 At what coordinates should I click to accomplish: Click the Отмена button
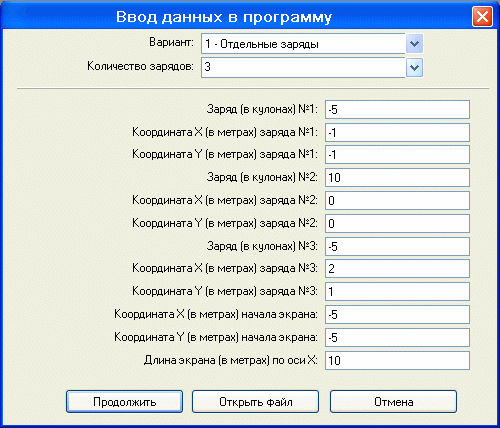pyautogui.click(x=393, y=402)
